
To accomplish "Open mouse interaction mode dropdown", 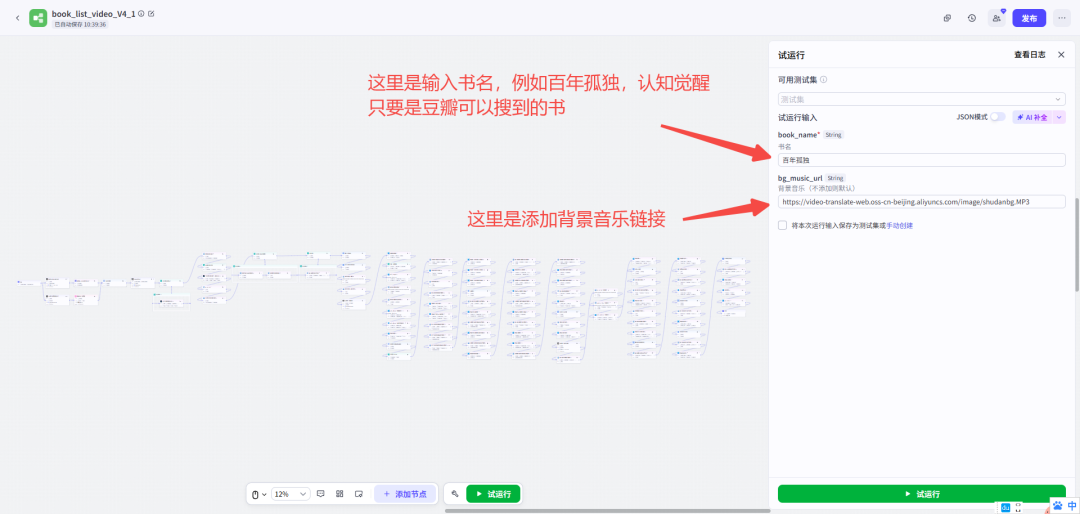I will coord(258,494).
